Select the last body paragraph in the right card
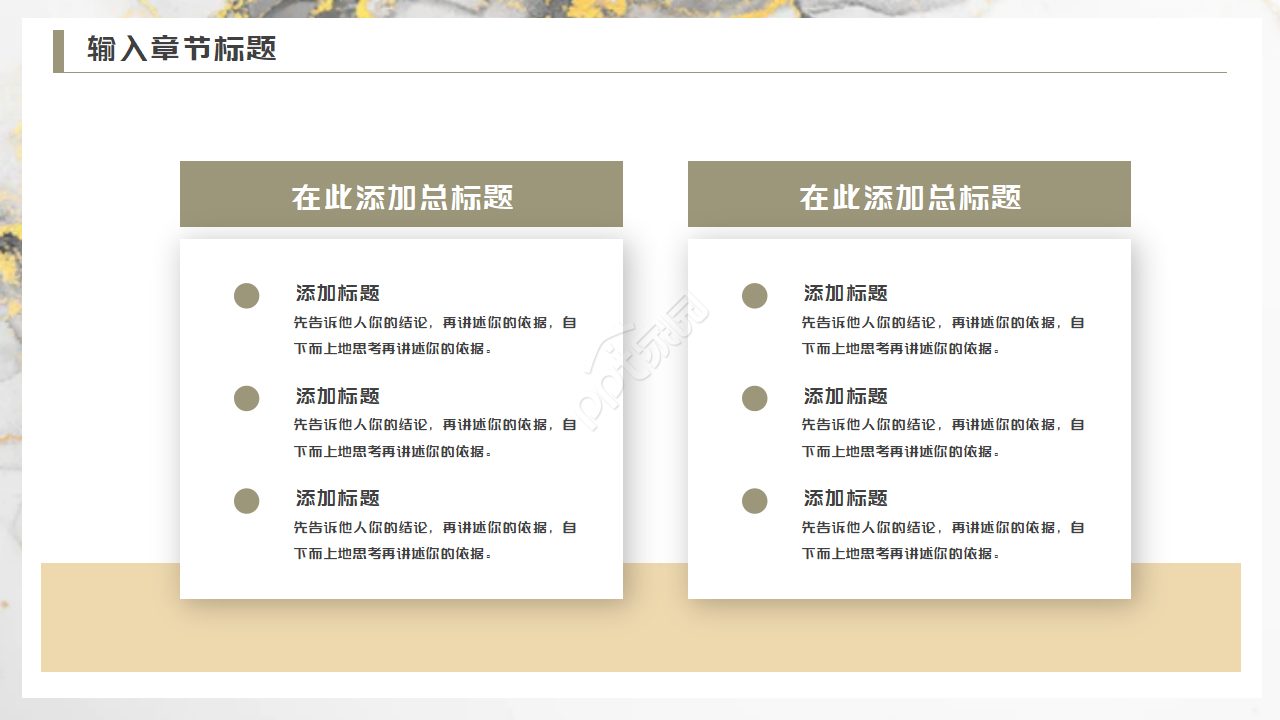This screenshot has width=1280, height=720. pyautogui.click(x=943, y=540)
